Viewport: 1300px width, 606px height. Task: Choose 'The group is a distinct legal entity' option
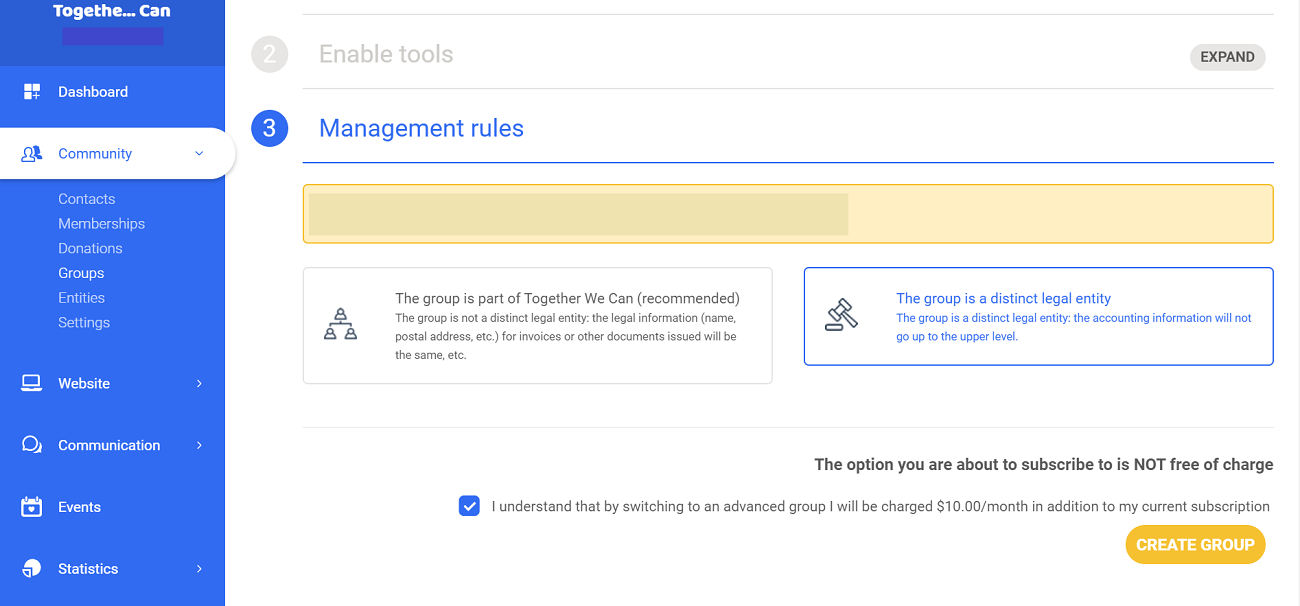click(x=1038, y=316)
